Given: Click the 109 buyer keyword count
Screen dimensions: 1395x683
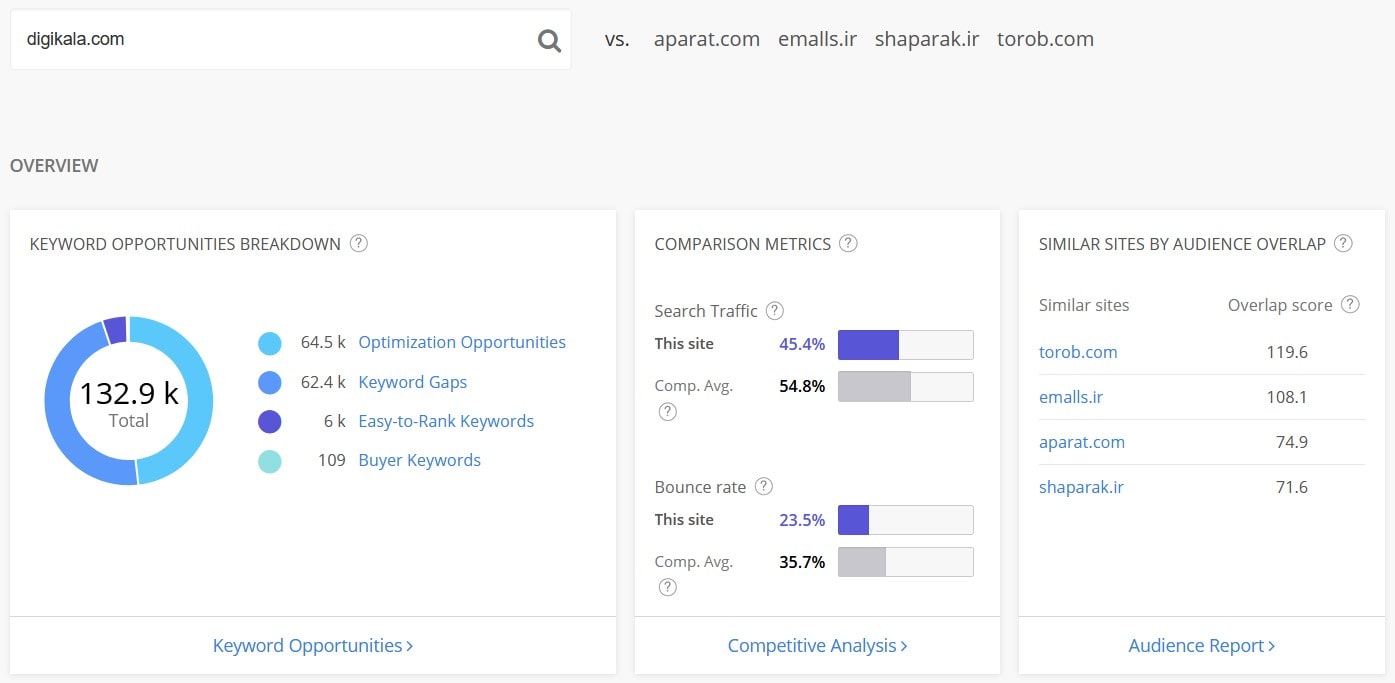Looking at the screenshot, I should [x=331, y=460].
